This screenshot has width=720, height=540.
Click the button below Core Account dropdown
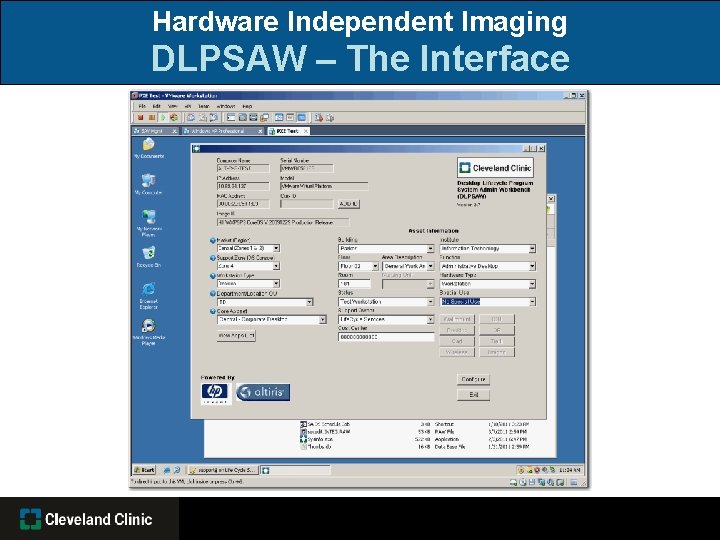[236, 336]
